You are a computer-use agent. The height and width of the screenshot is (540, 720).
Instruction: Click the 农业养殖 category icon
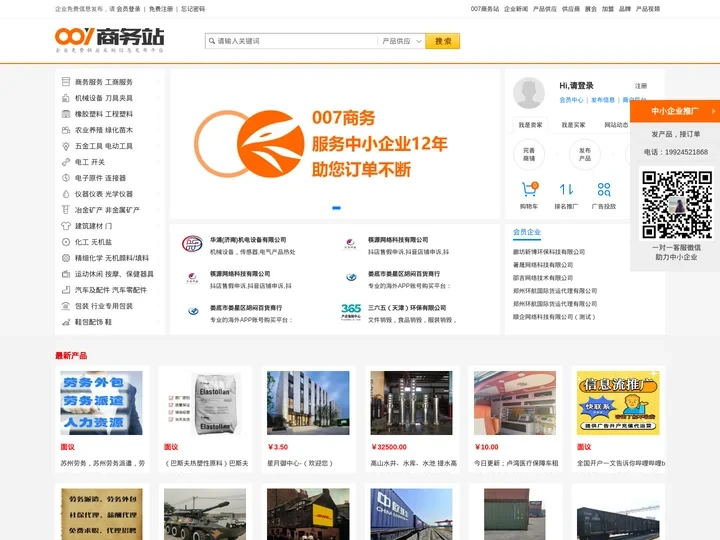pos(66,130)
